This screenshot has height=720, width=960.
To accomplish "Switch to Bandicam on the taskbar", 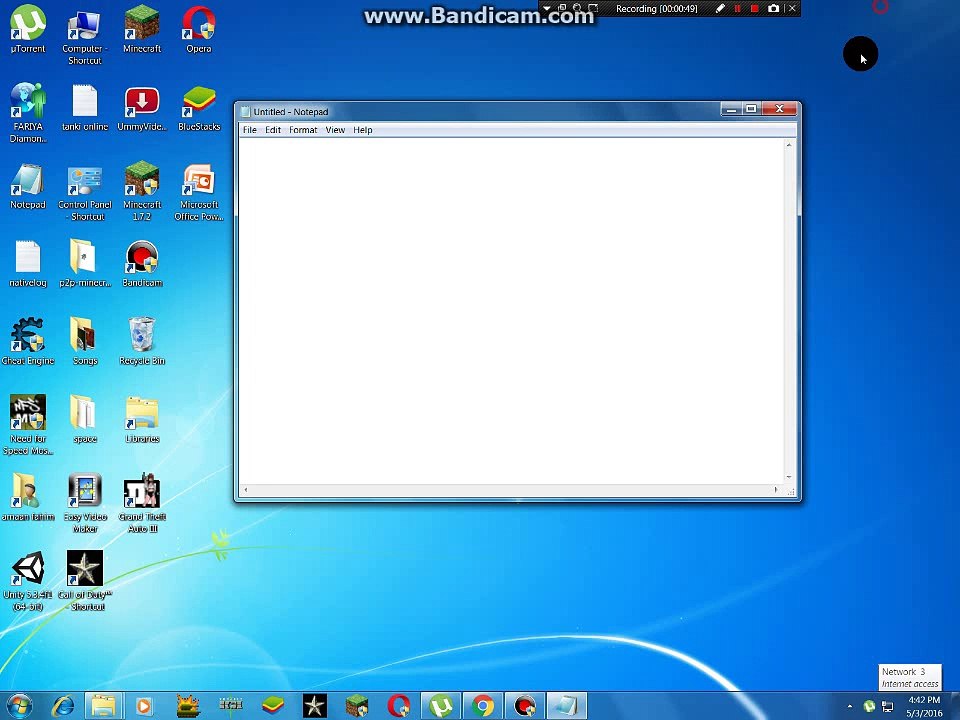I will click(x=525, y=706).
